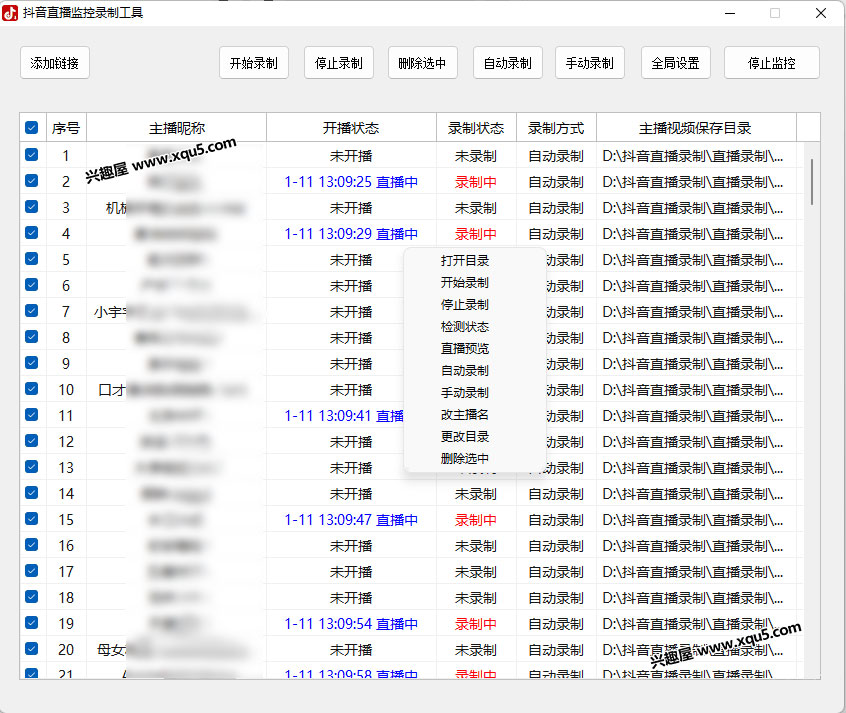Viewport: 846px width, 713px height.
Task: Uncheck the checkbox for row 1
Action: click(x=32, y=155)
